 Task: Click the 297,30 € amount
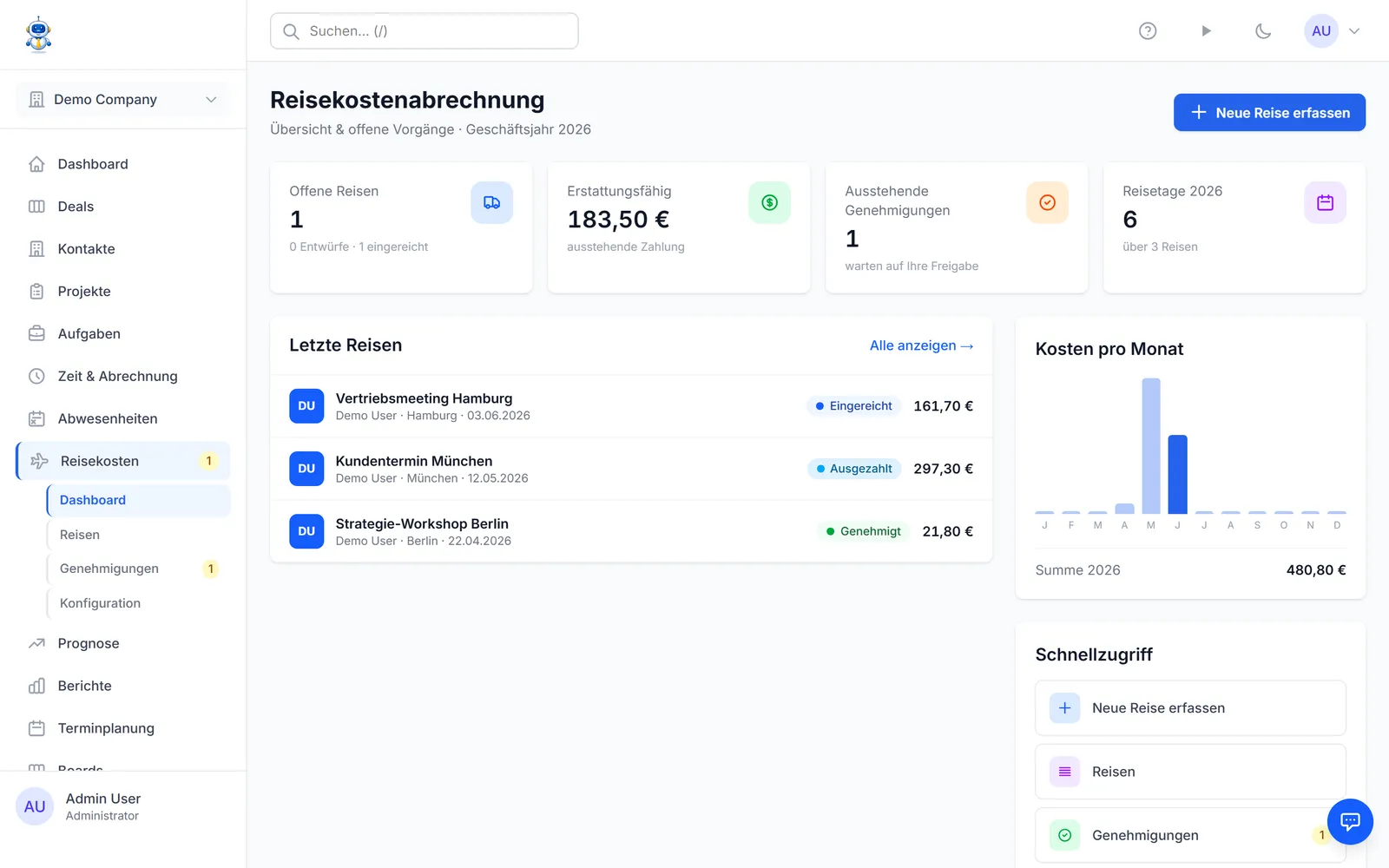click(943, 469)
